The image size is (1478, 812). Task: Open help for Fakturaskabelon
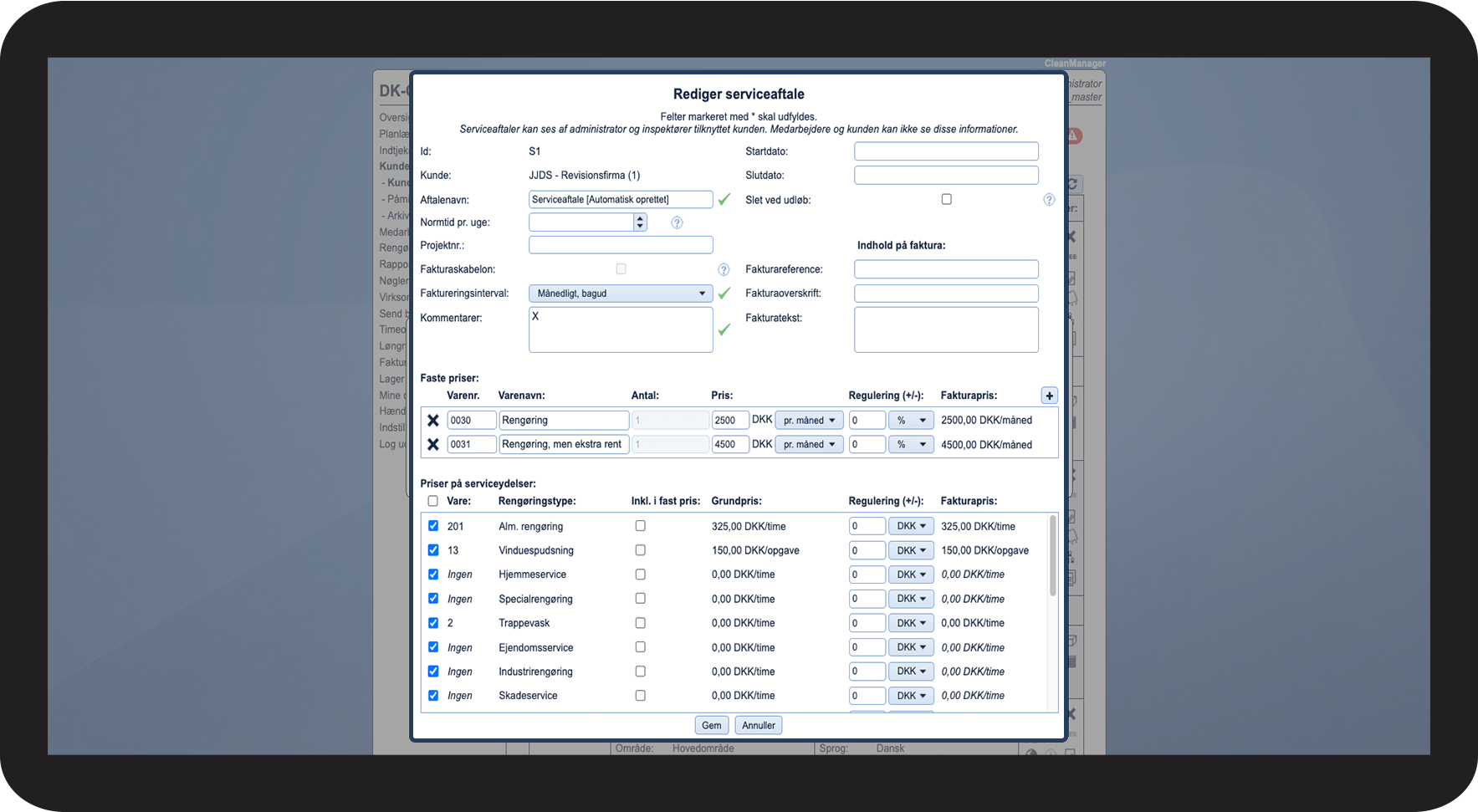coord(724,269)
